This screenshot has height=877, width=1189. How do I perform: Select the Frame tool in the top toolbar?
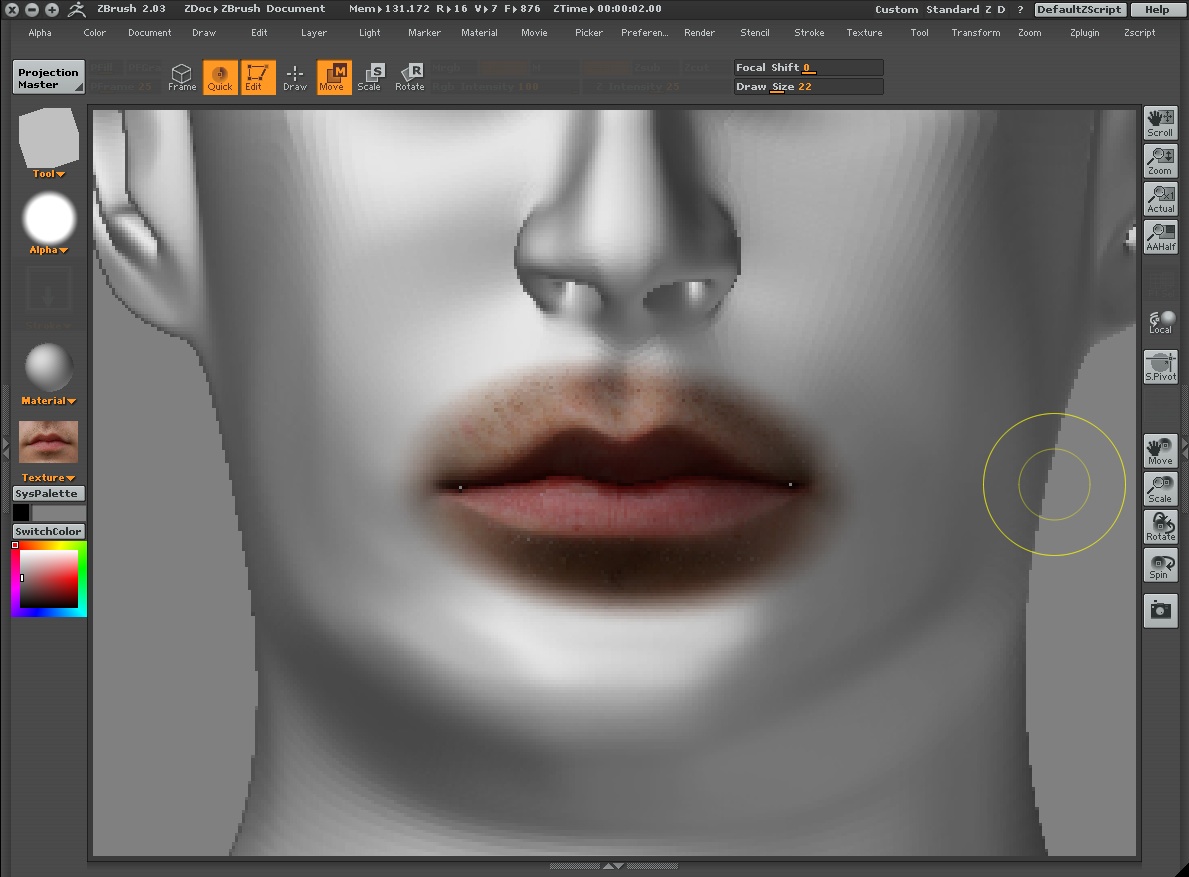point(181,76)
